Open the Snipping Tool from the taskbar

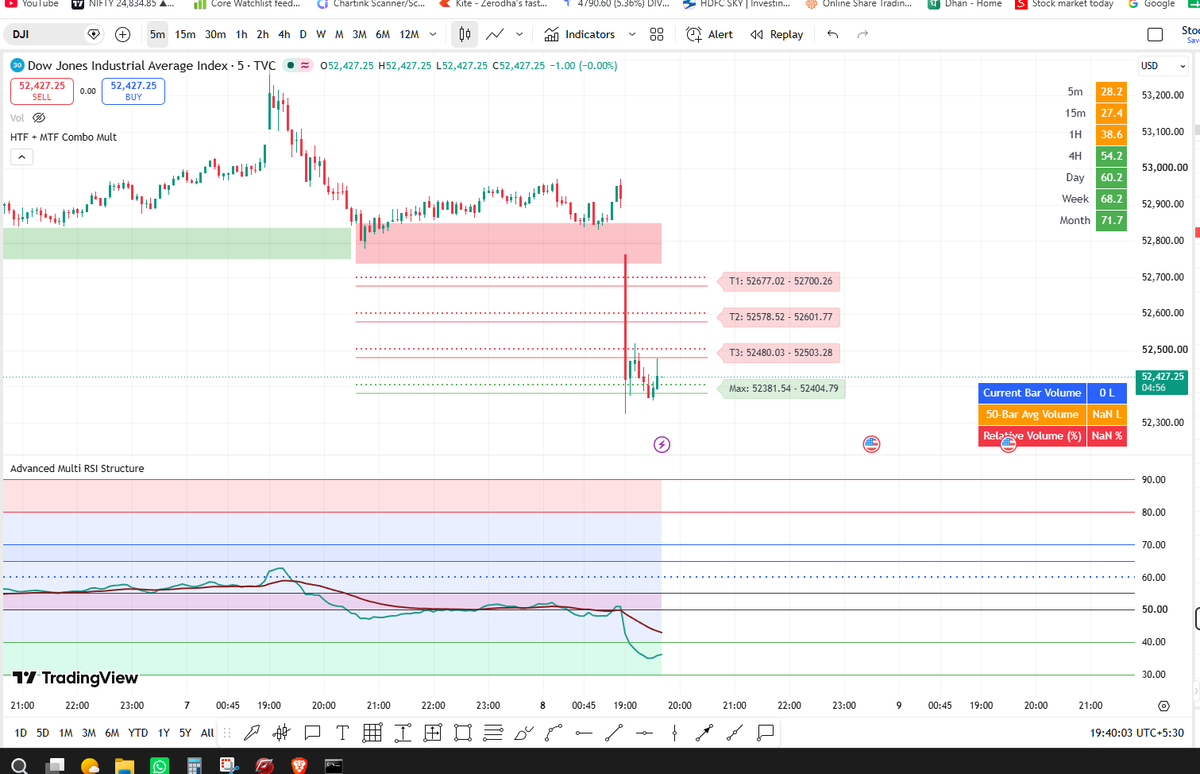pos(229,765)
